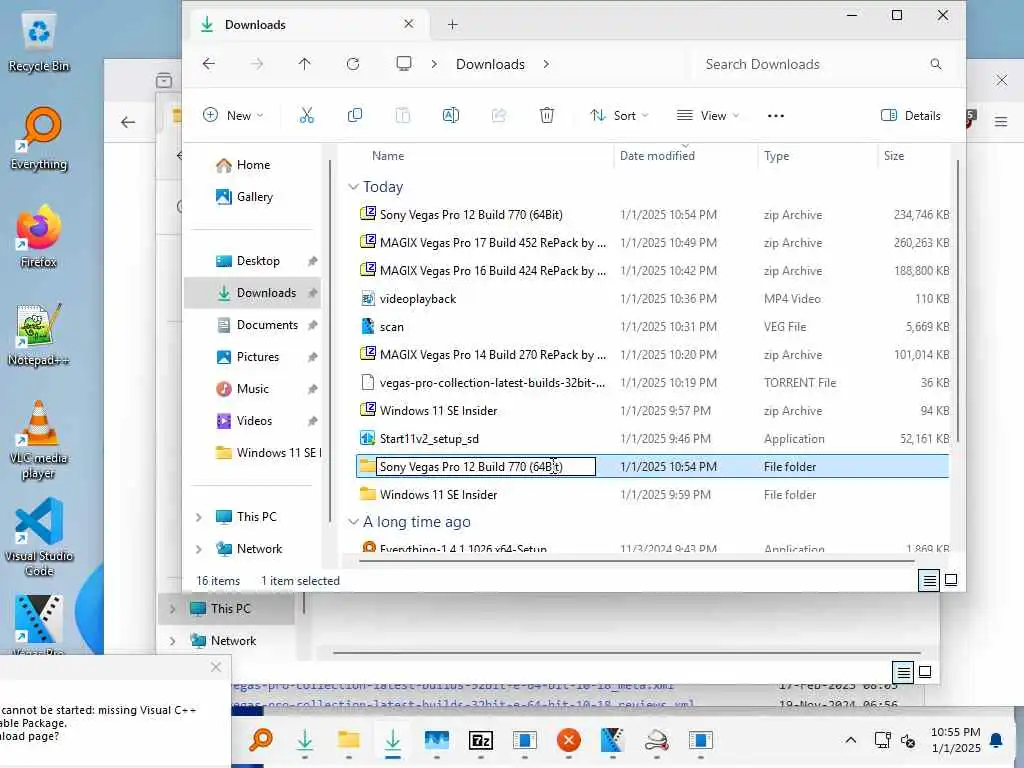Close the missing Visual C++ notification popup

(216, 667)
